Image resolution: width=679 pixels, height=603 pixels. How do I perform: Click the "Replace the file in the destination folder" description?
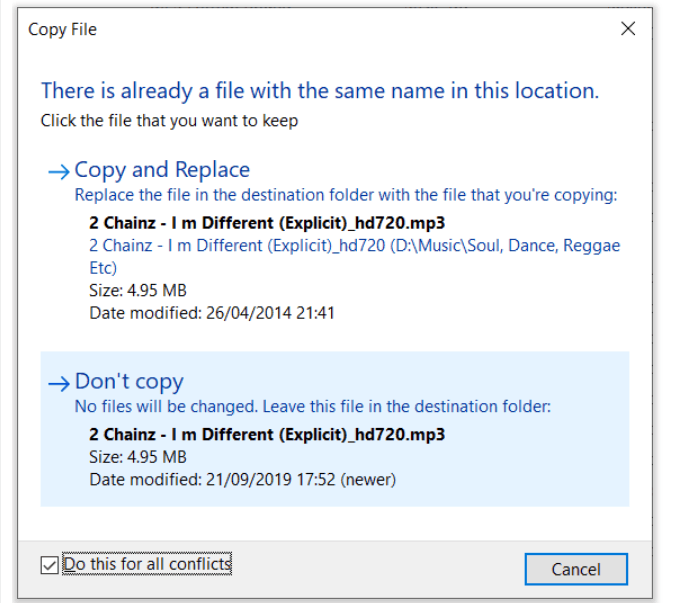click(346, 195)
